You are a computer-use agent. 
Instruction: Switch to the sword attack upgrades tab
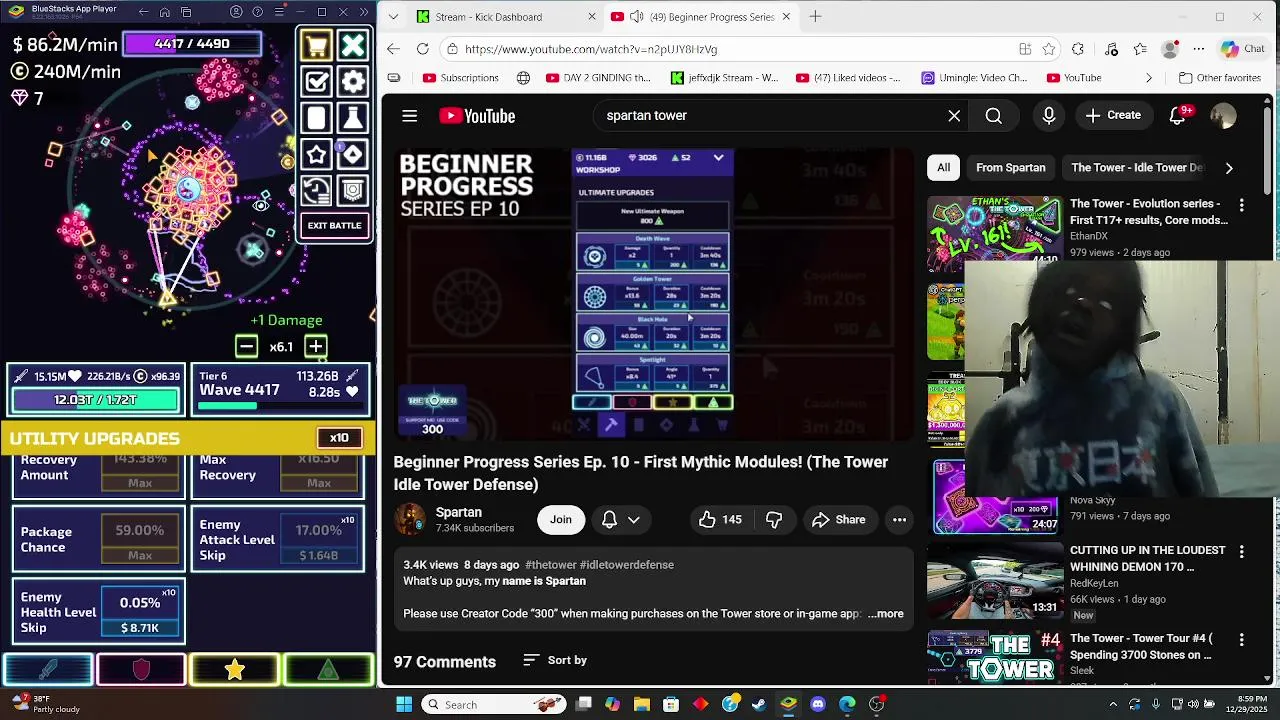tap(47, 671)
